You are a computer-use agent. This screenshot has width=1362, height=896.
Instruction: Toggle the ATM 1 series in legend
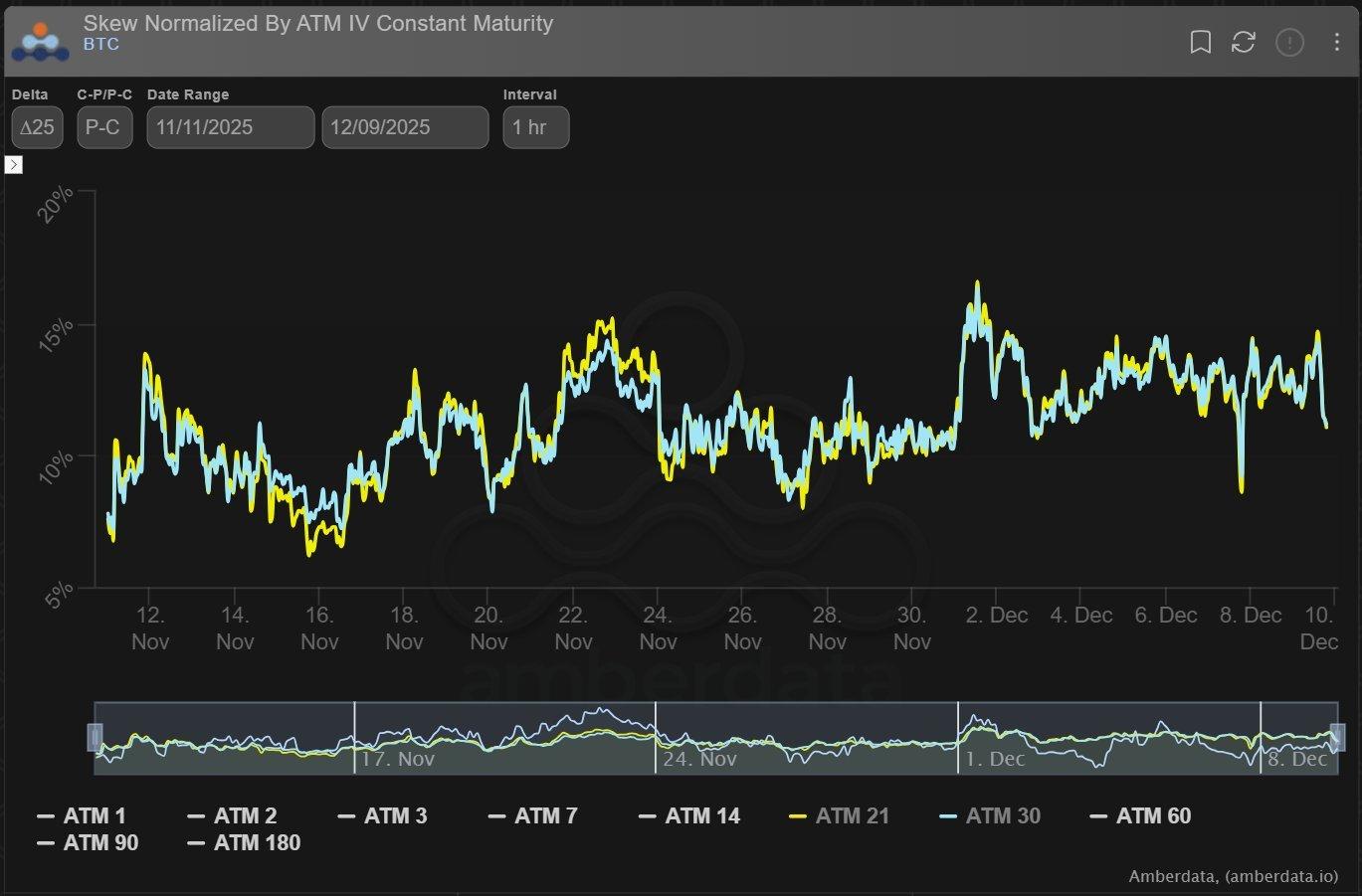tap(84, 816)
